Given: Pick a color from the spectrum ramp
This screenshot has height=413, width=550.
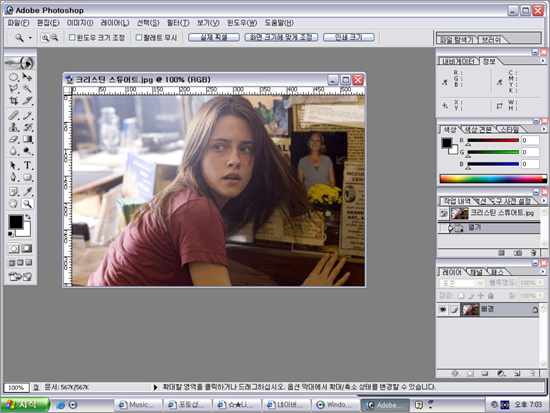Looking at the screenshot, I should coord(493,179).
